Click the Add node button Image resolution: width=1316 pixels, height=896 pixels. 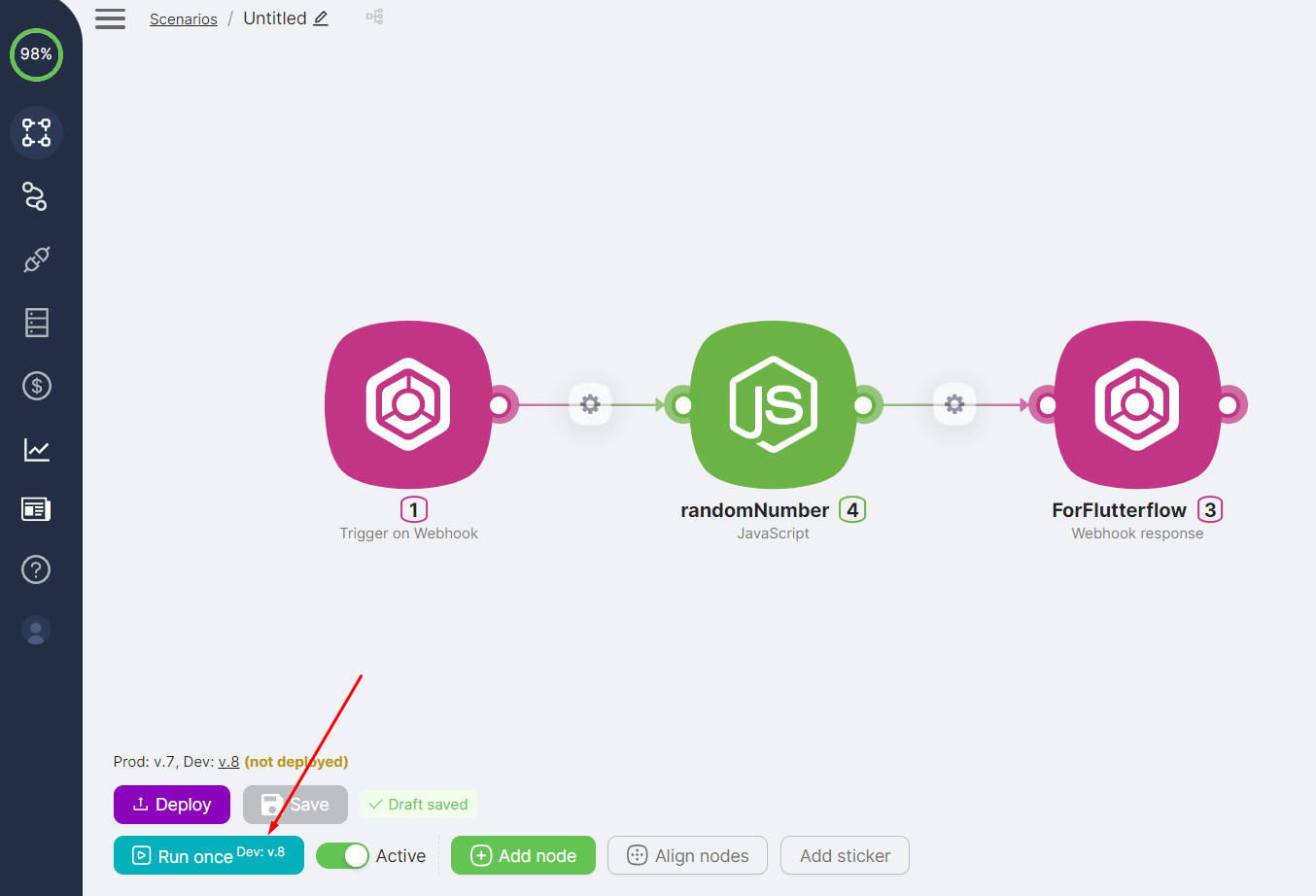[523, 855]
